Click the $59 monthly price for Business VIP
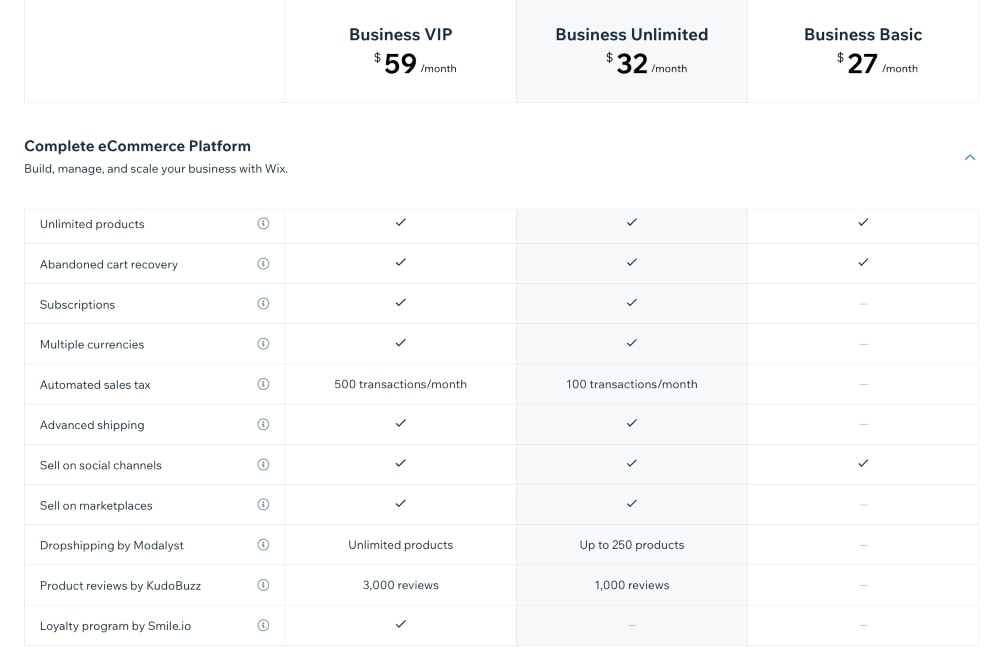 coord(400,62)
